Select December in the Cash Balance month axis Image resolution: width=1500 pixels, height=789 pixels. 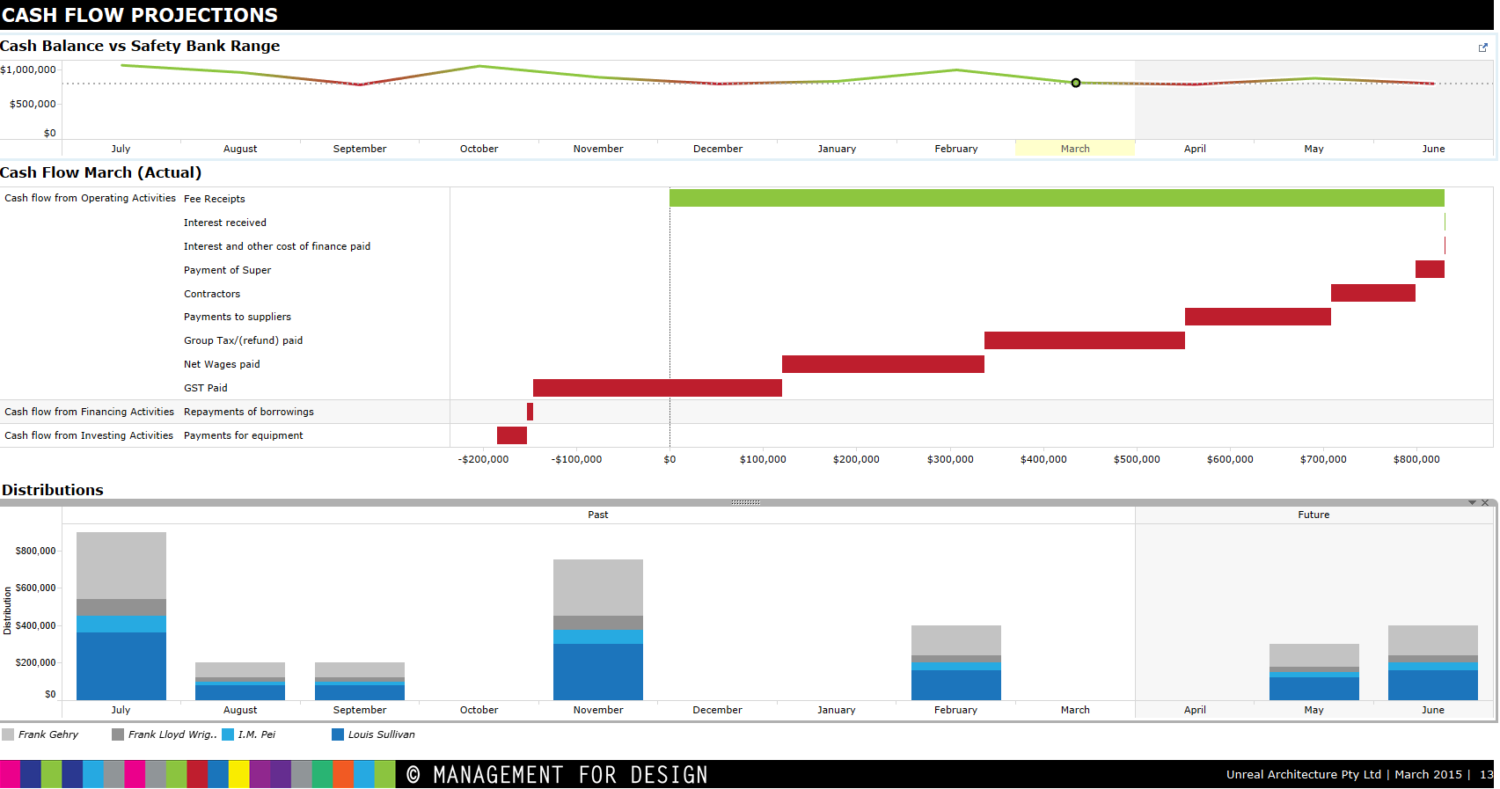pos(718,148)
